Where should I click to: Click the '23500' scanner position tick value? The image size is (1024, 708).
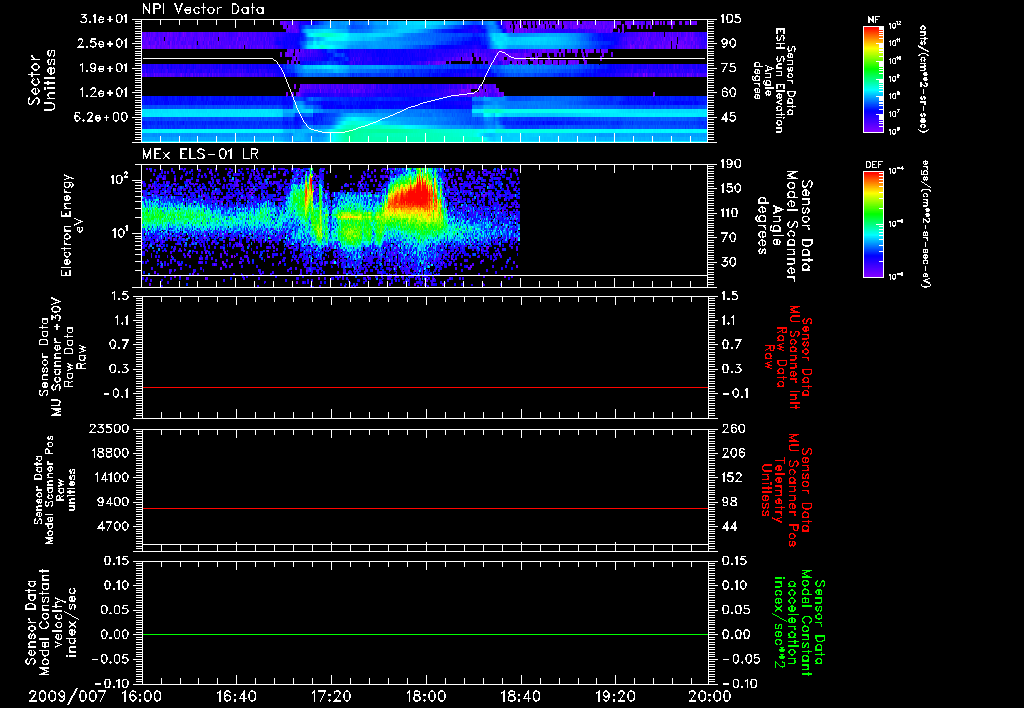109,429
